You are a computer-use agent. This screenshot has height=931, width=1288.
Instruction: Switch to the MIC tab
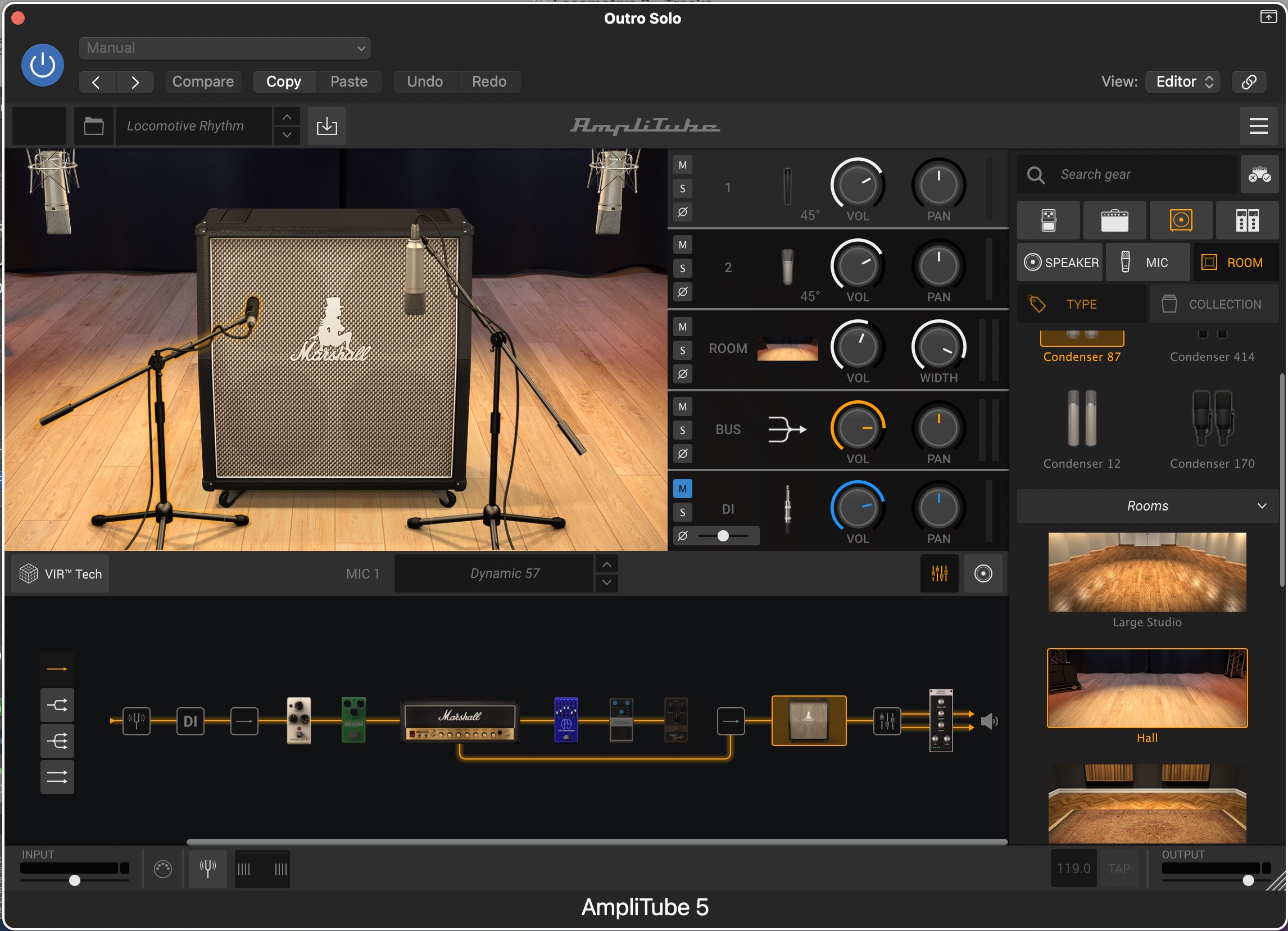1147,263
